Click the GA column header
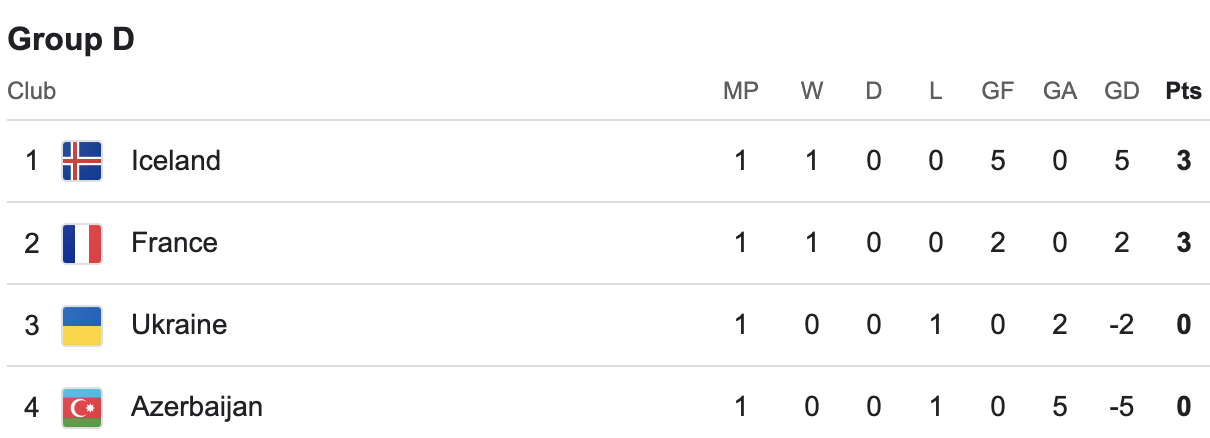This screenshot has width=1210, height=438. (1059, 91)
